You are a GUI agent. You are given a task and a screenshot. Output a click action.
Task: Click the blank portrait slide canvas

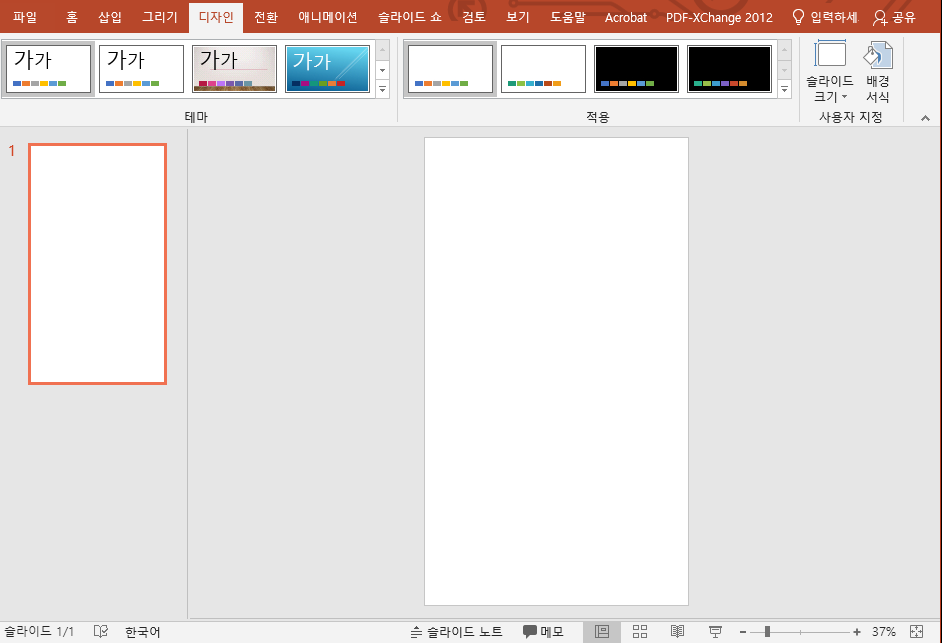556,371
